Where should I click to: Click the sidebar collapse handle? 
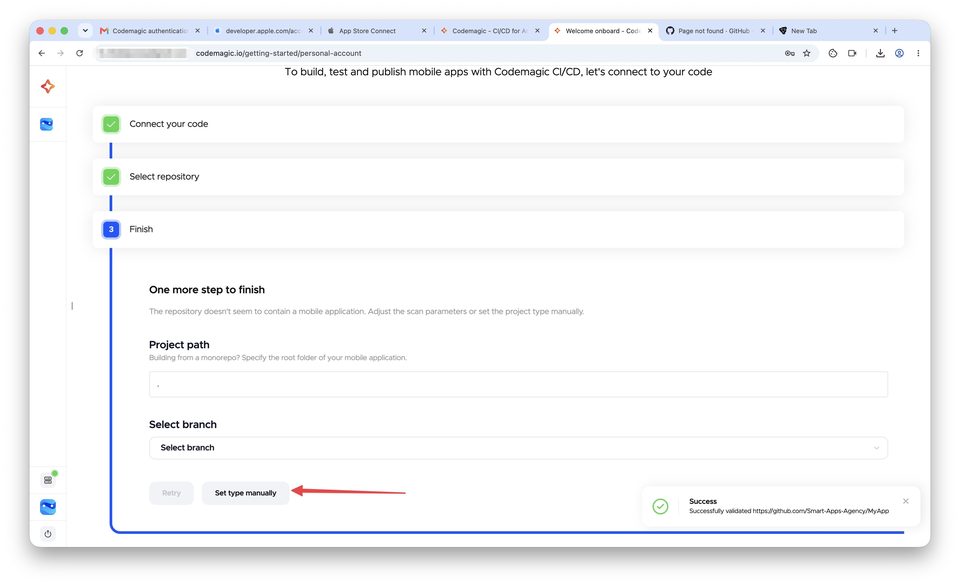pyautogui.click(x=72, y=306)
